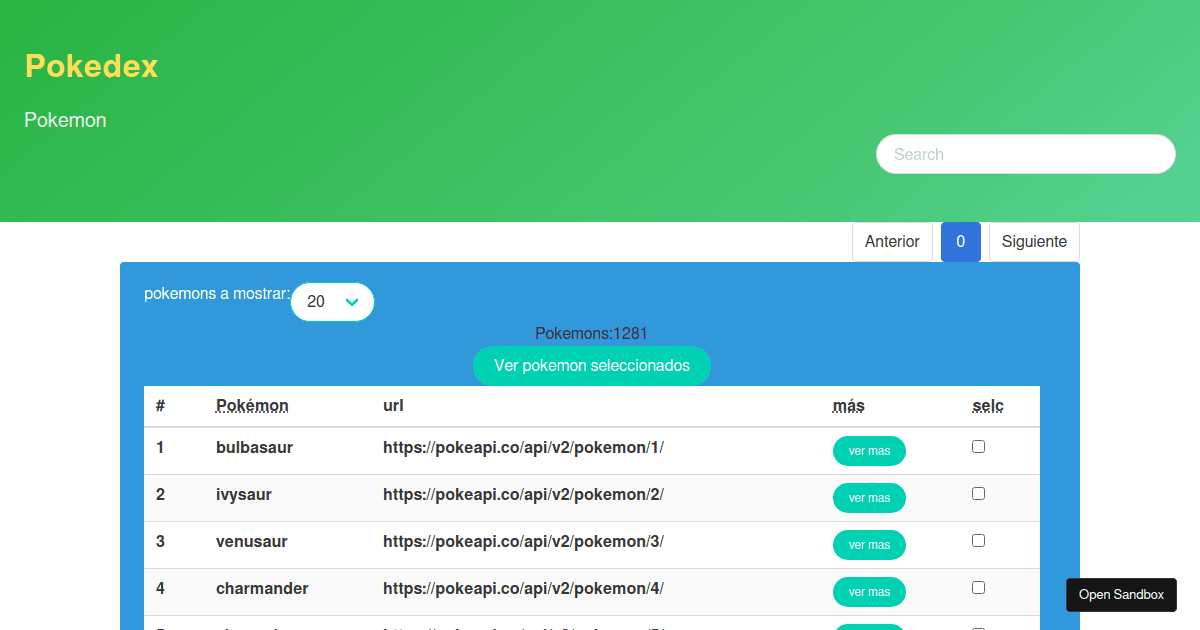Image resolution: width=1200 pixels, height=630 pixels.
Task: Click the Anterior pagination button
Action: coord(892,241)
